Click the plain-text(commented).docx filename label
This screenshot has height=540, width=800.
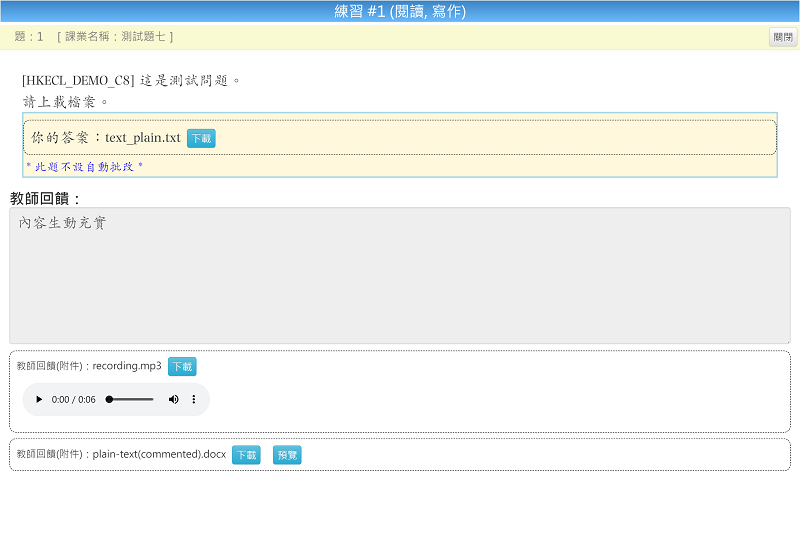(121, 454)
